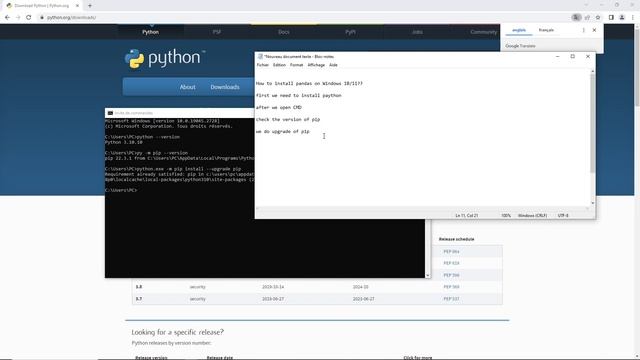Screen dimensions: 640x360
Task: Select the Python tab in top site bar
Action: coord(151,32)
